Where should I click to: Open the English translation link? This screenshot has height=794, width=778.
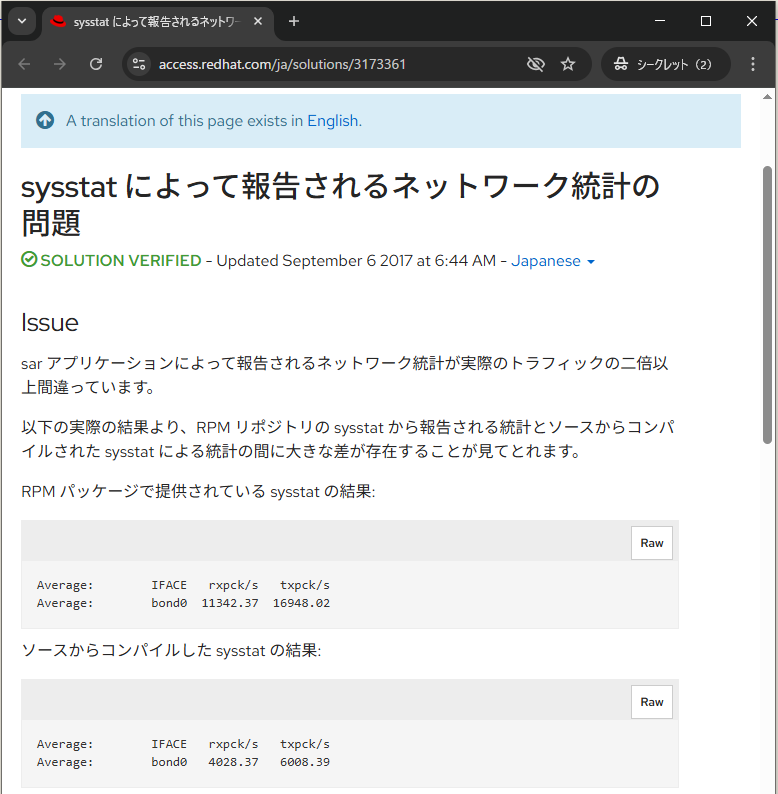333,121
